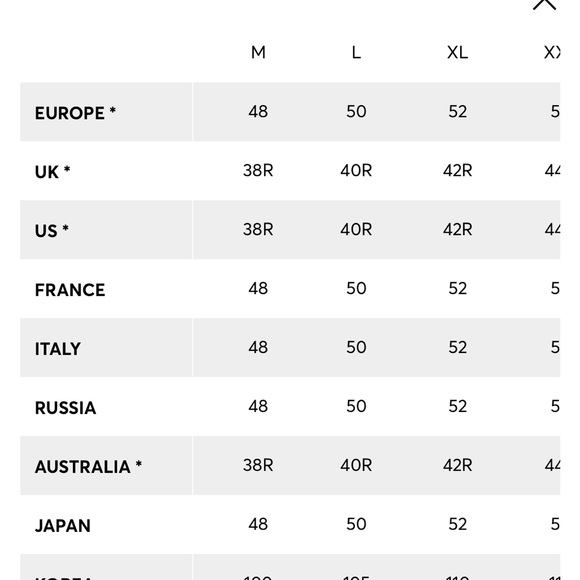Click the JAPAN row label
580x580 pixels.
(x=63, y=526)
